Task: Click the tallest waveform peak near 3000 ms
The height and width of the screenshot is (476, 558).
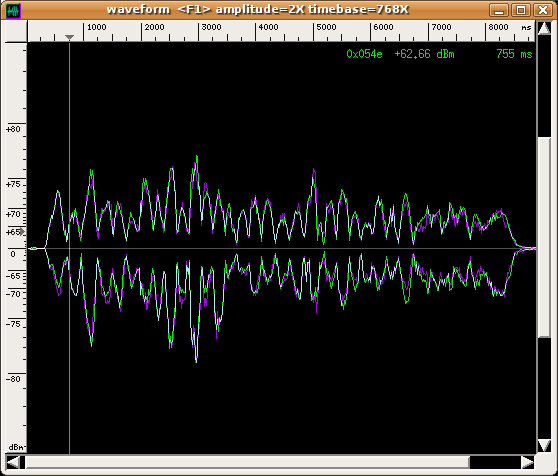Action: tap(196, 157)
